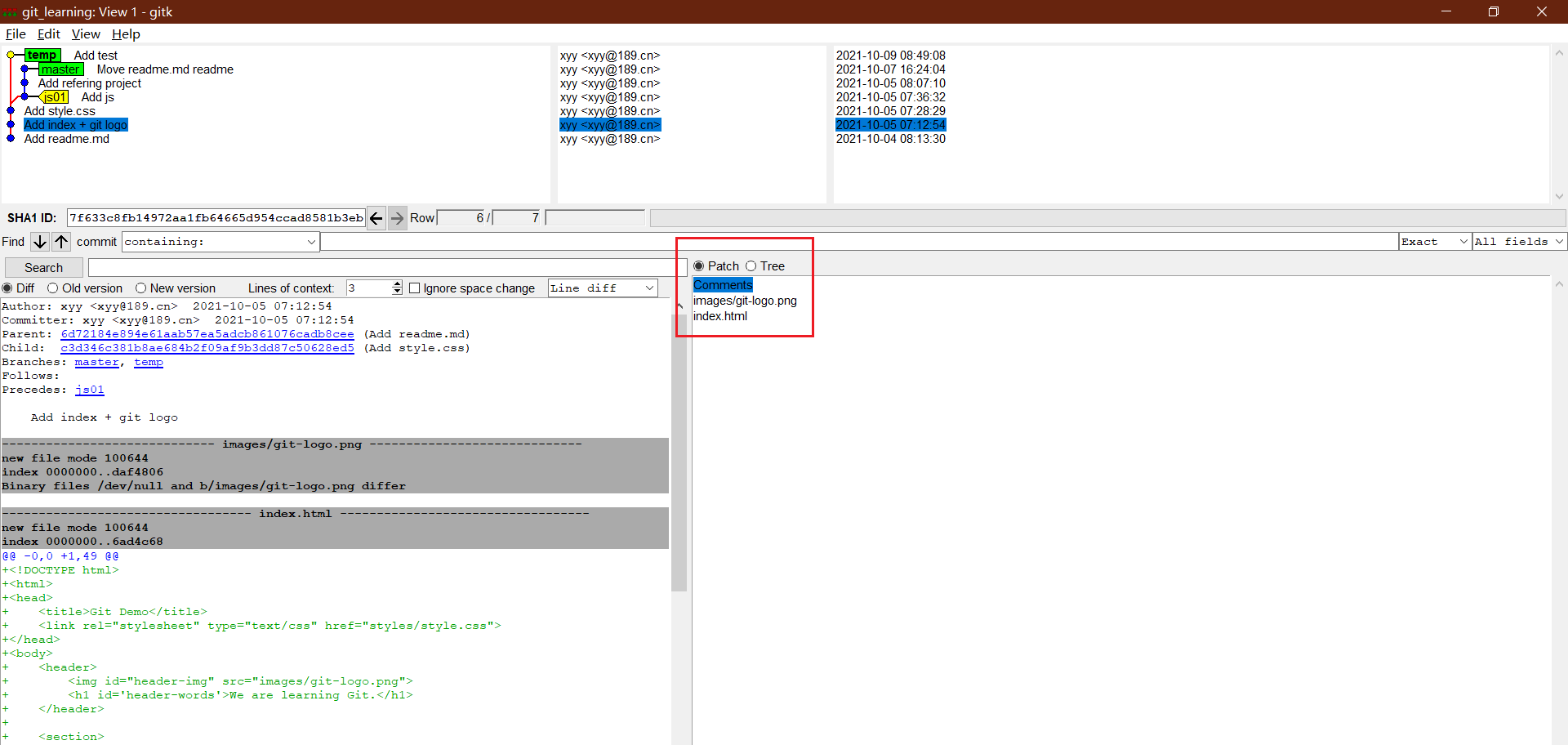Find next match with down arrow
The width and height of the screenshot is (1568, 745).
[x=39, y=242]
